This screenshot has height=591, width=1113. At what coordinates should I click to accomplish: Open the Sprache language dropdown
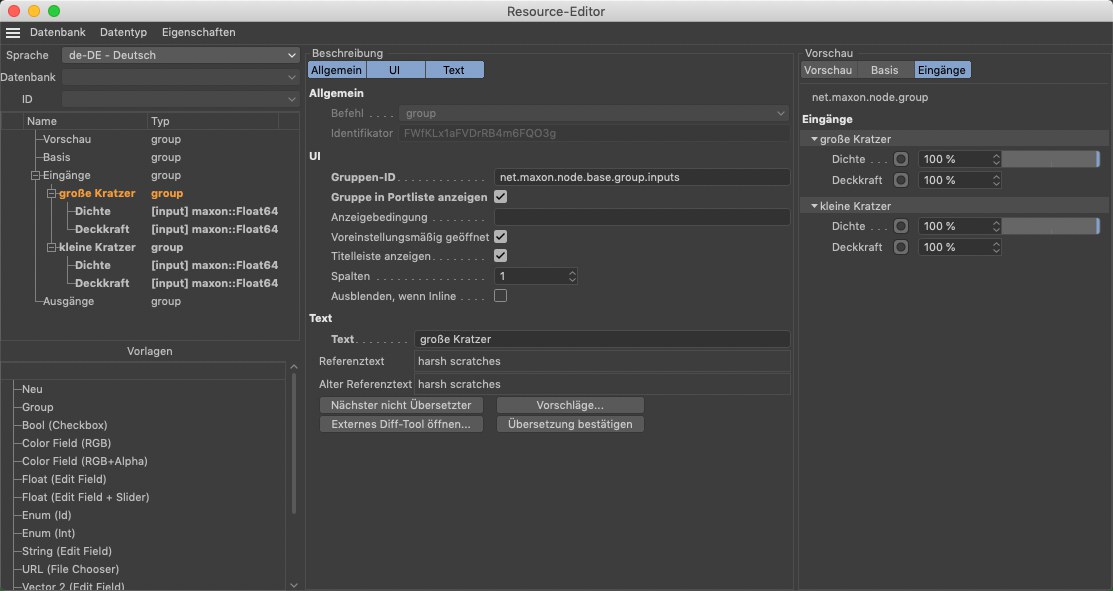tap(180, 55)
